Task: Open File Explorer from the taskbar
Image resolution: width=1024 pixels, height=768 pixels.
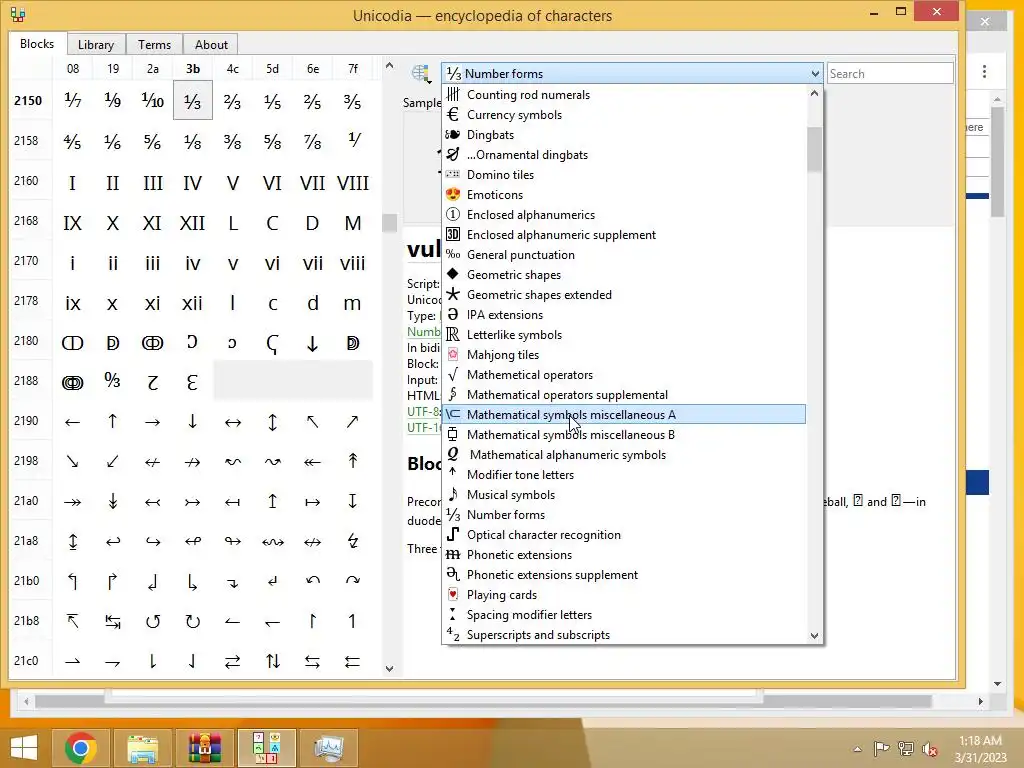Action: [x=142, y=747]
